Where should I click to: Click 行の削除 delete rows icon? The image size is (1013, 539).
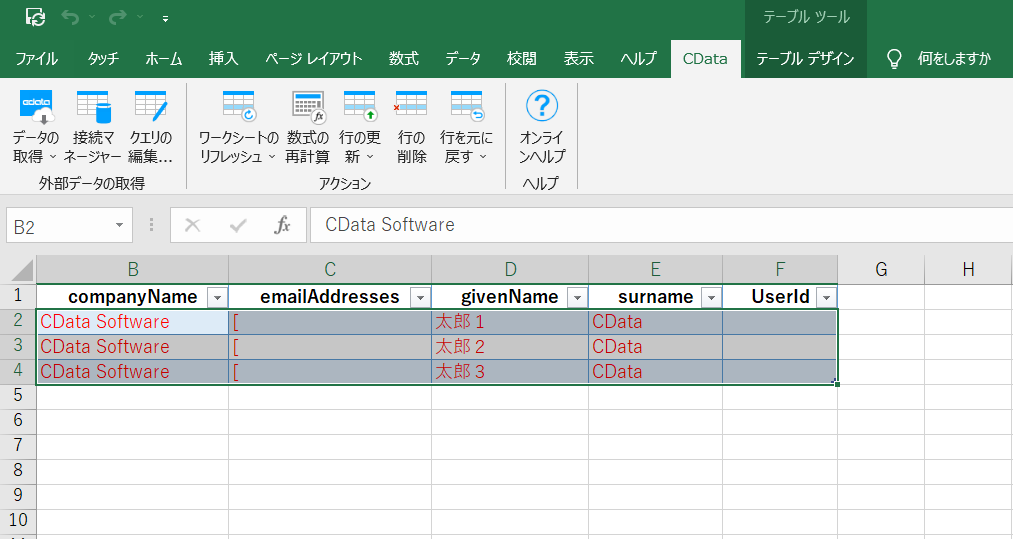coord(411,104)
